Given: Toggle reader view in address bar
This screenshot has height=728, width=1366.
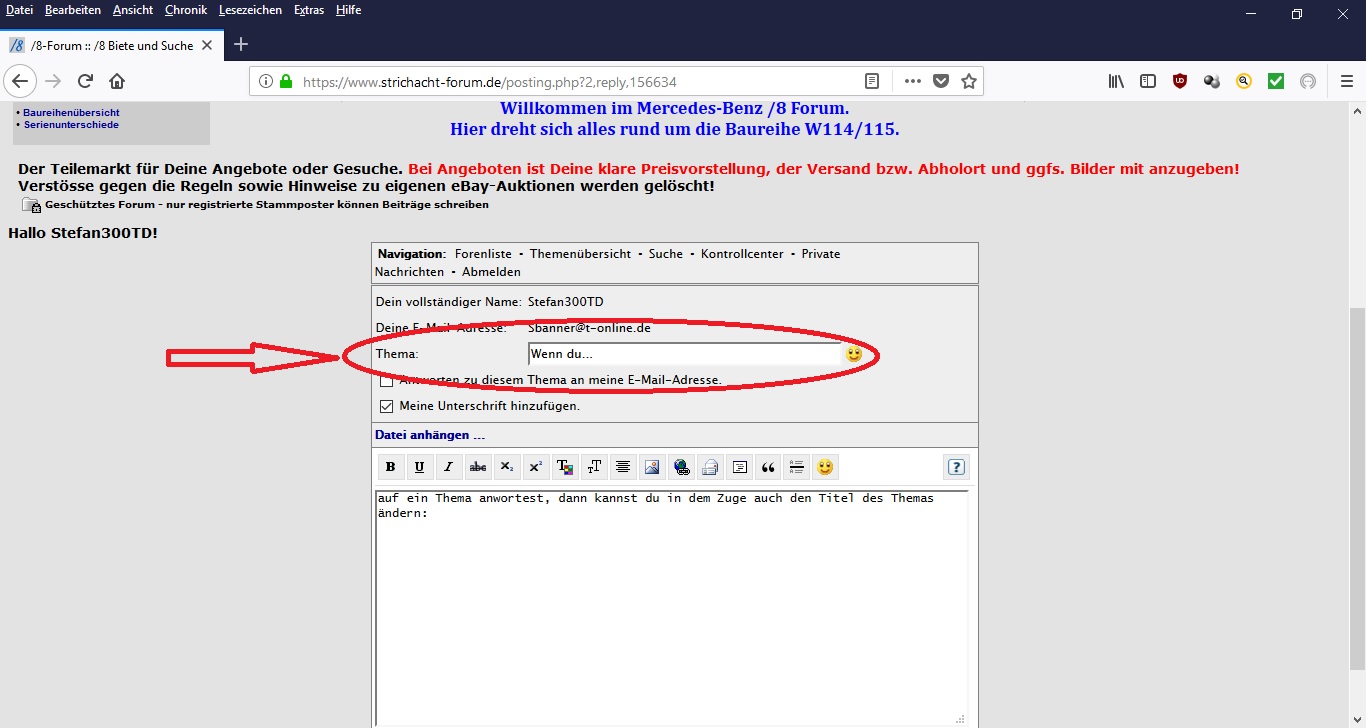Looking at the screenshot, I should point(872,81).
